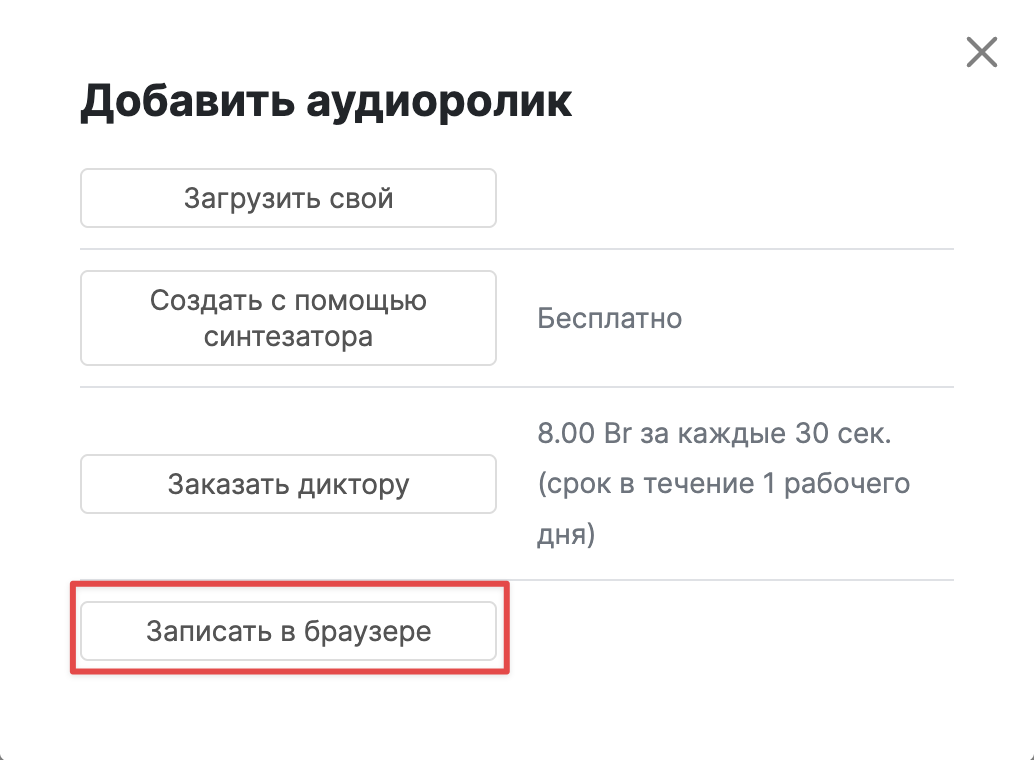This screenshot has width=1034, height=760.
Task: Click the word свой on the upload button
Action: (x=361, y=198)
